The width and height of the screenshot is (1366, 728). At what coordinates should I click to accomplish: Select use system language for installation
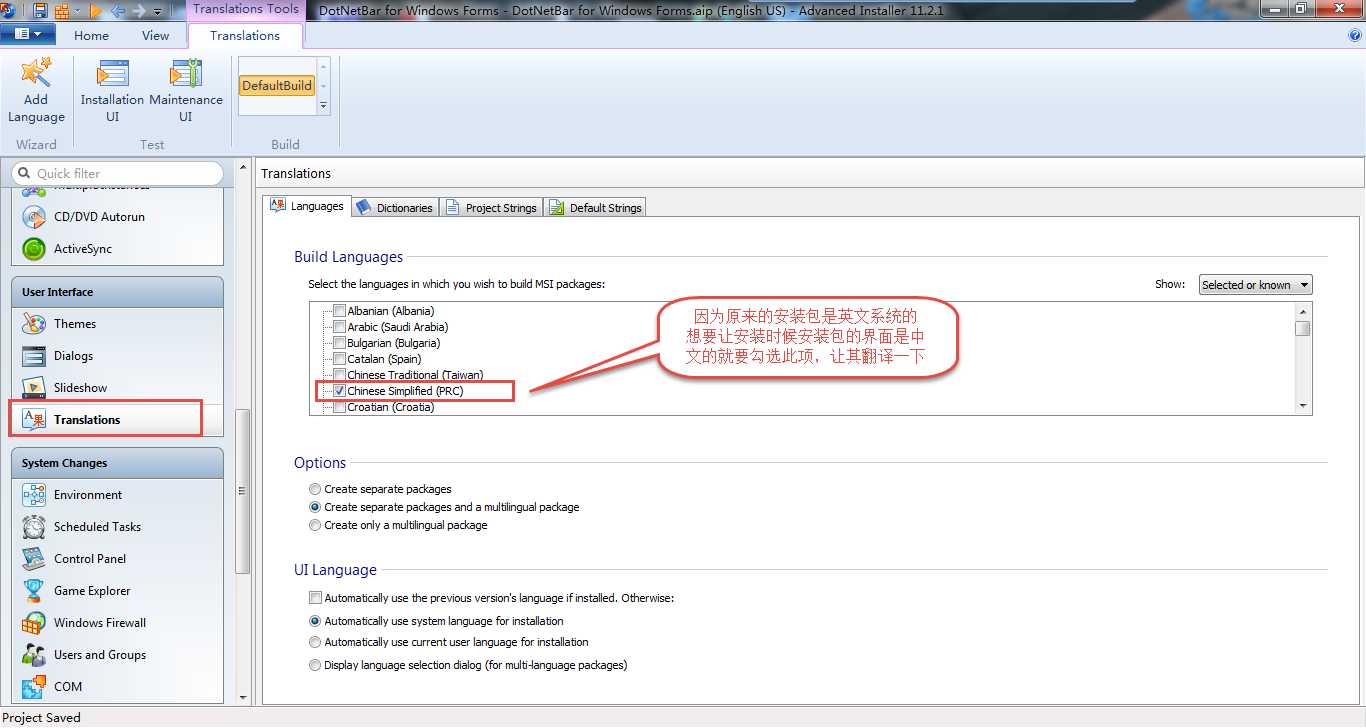[316, 621]
